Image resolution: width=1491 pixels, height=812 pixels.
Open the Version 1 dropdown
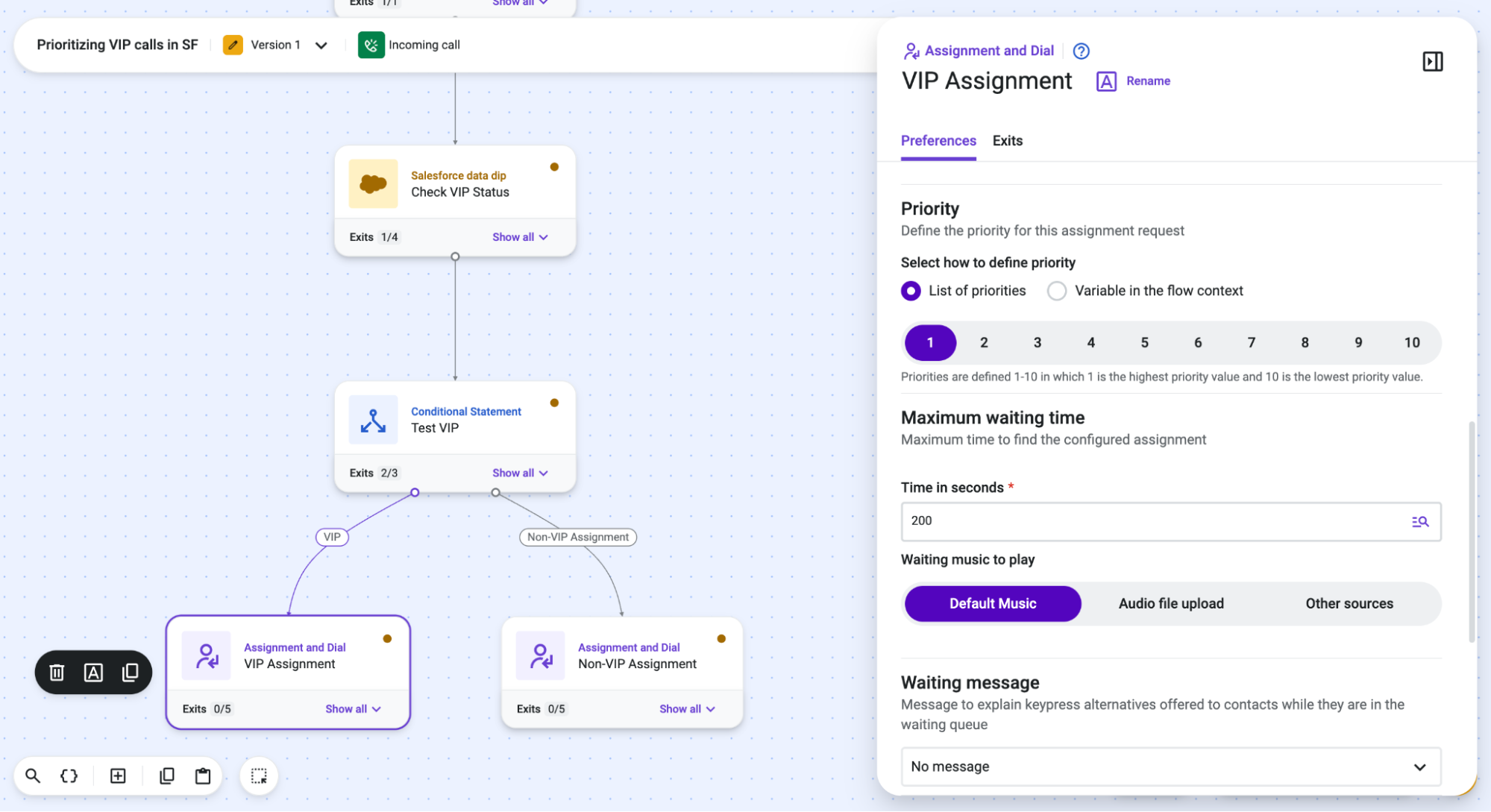pos(321,45)
